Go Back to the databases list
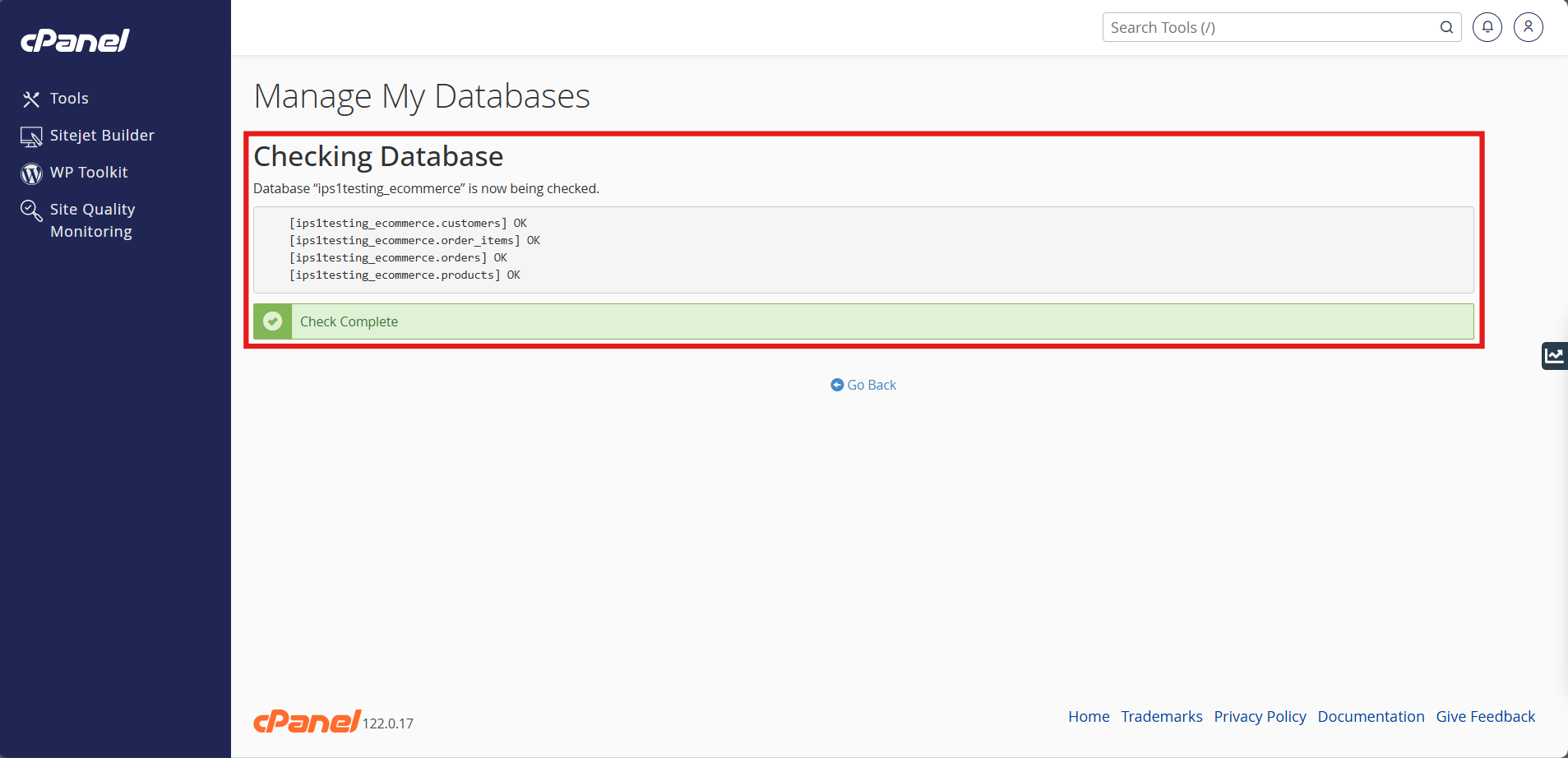Viewport: 1568px width, 758px height. pyautogui.click(x=863, y=385)
